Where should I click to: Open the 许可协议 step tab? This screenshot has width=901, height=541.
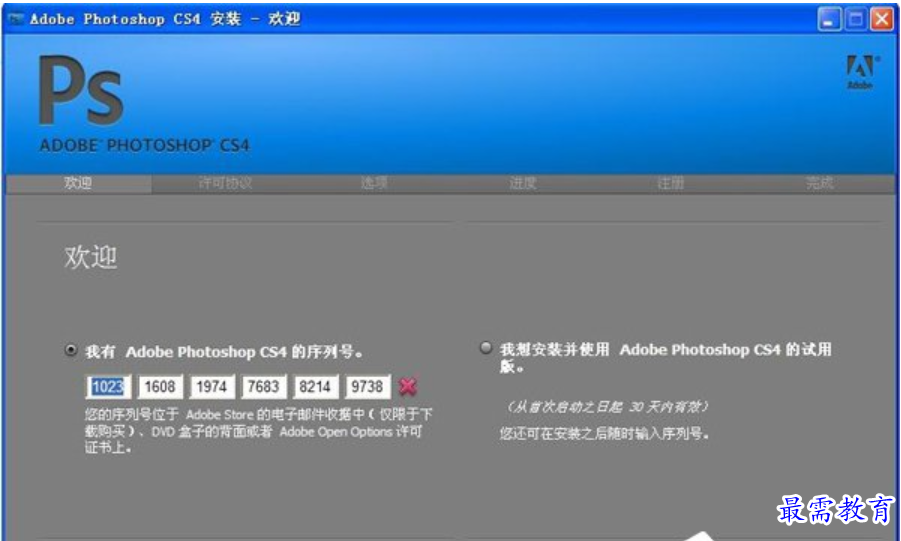tap(225, 183)
